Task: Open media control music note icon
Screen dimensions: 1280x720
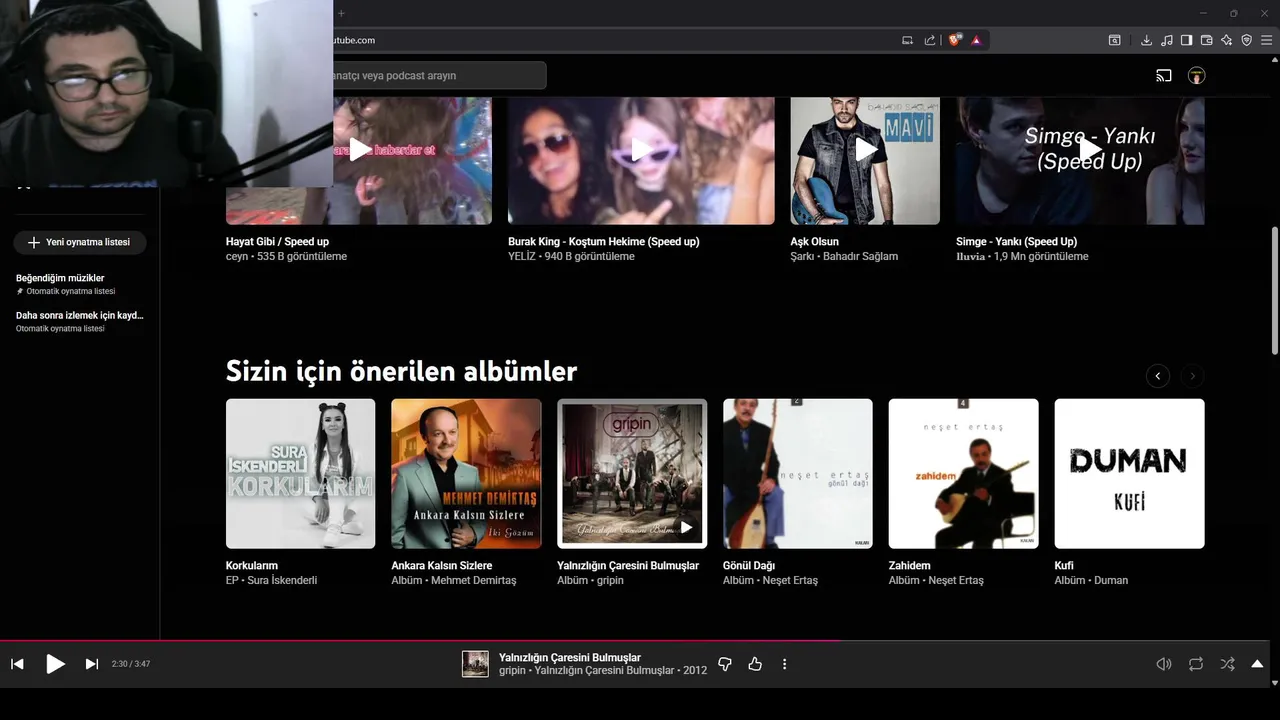Action: (x=1166, y=40)
